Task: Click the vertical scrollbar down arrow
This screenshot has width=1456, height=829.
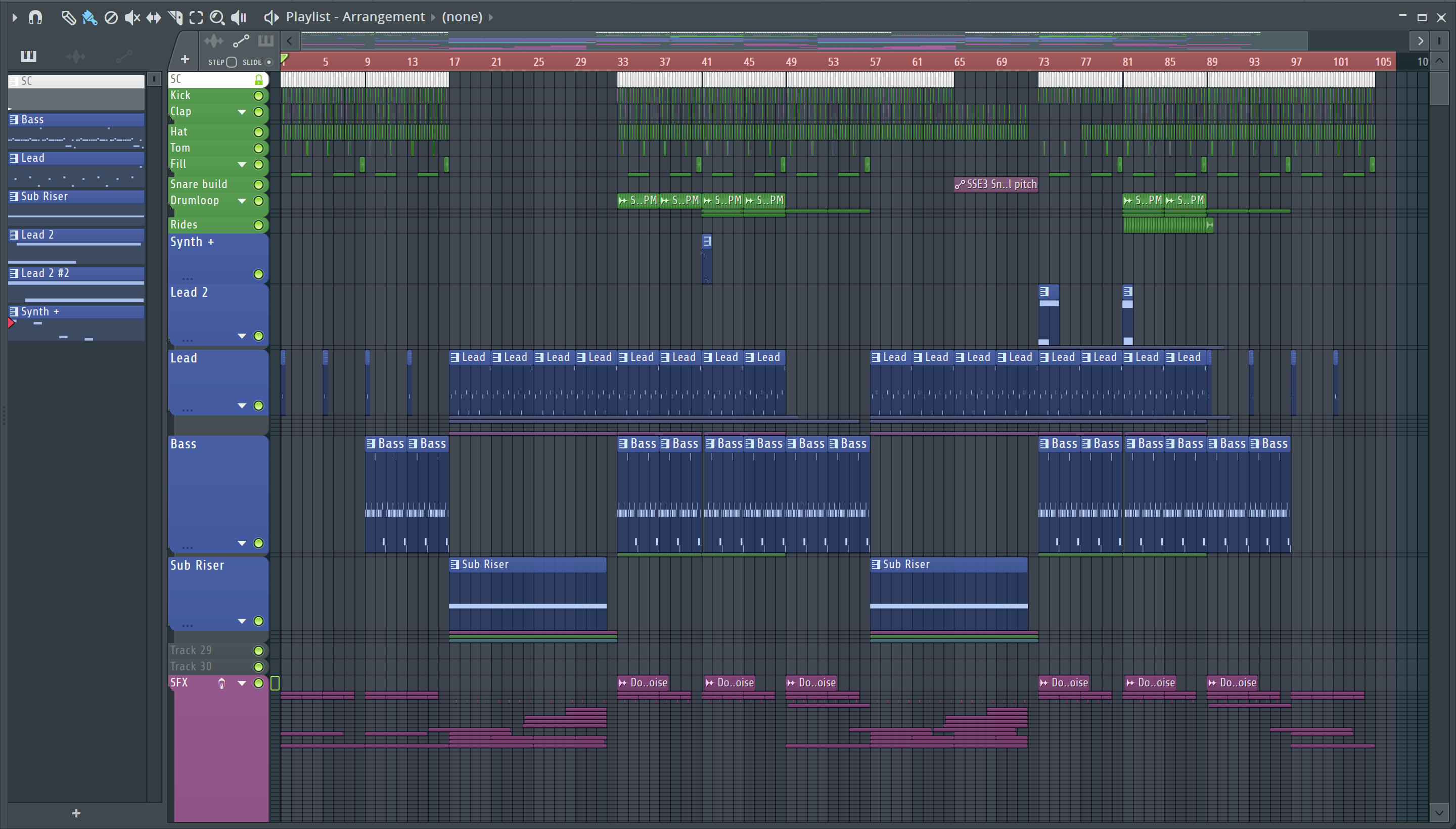Action: (1439, 812)
